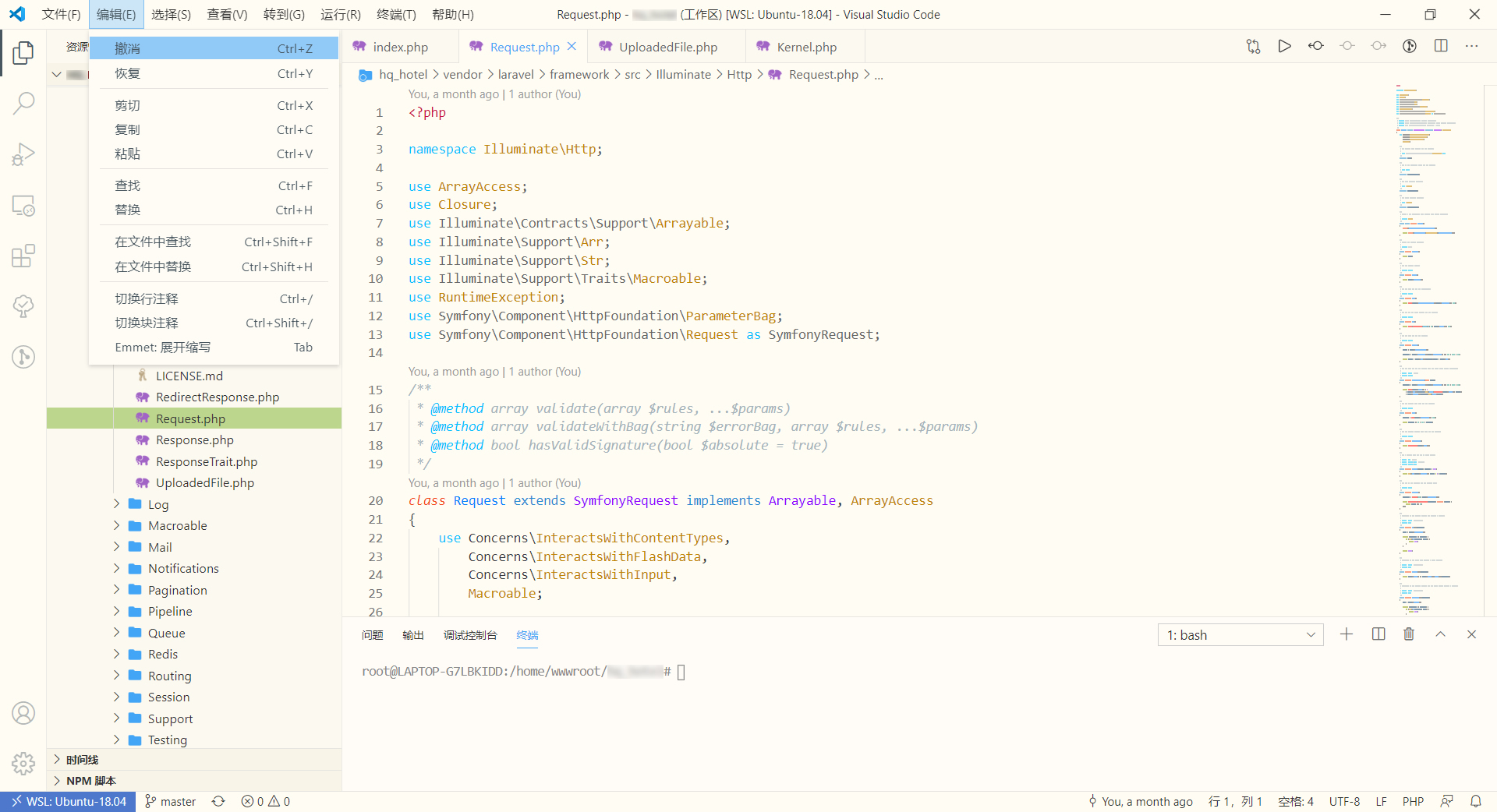Viewport: 1497px width, 812px height.
Task: Choose 在文件中查找 menu entry
Action: click(214, 242)
